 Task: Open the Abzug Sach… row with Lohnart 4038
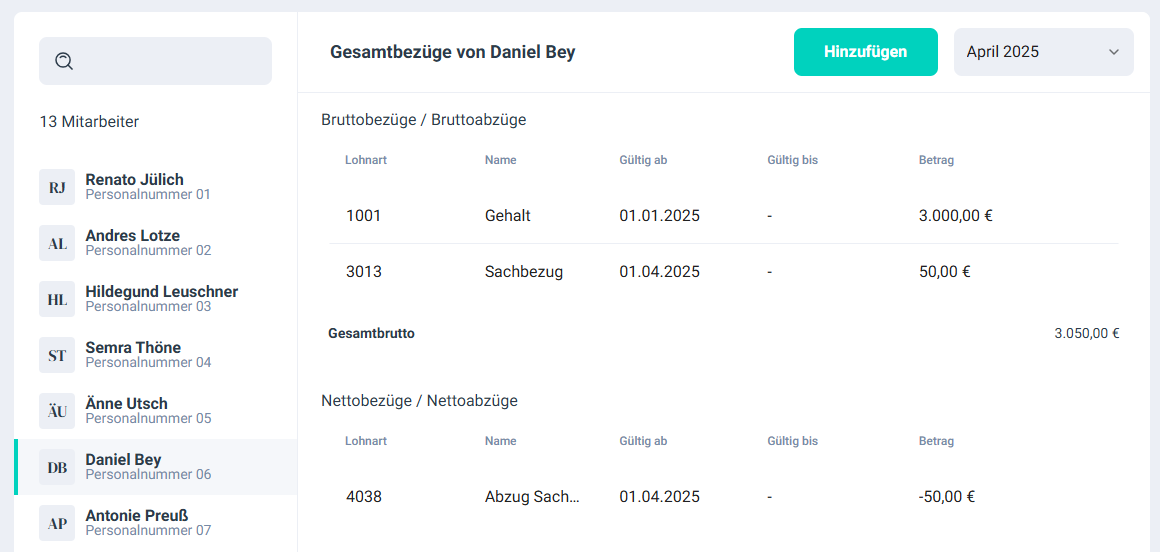[722, 496]
